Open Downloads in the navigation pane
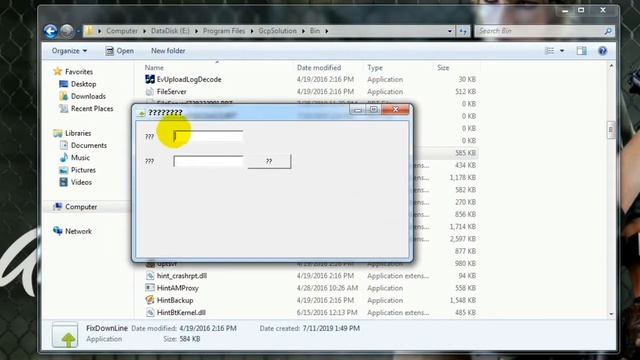The height and width of the screenshot is (360, 640). click(x=88, y=96)
